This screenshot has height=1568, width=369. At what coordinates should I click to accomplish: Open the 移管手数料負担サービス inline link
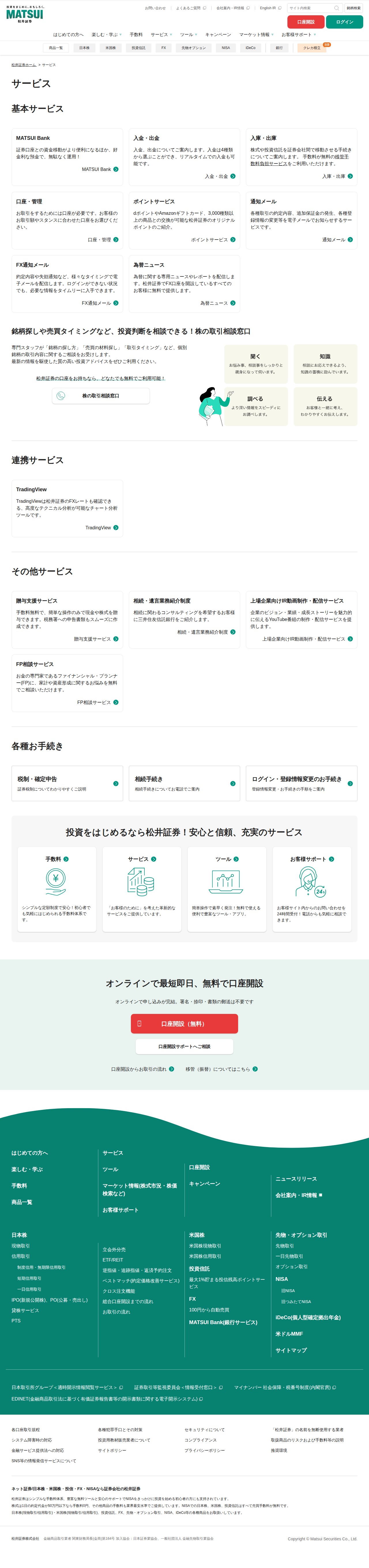click(300, 160)
